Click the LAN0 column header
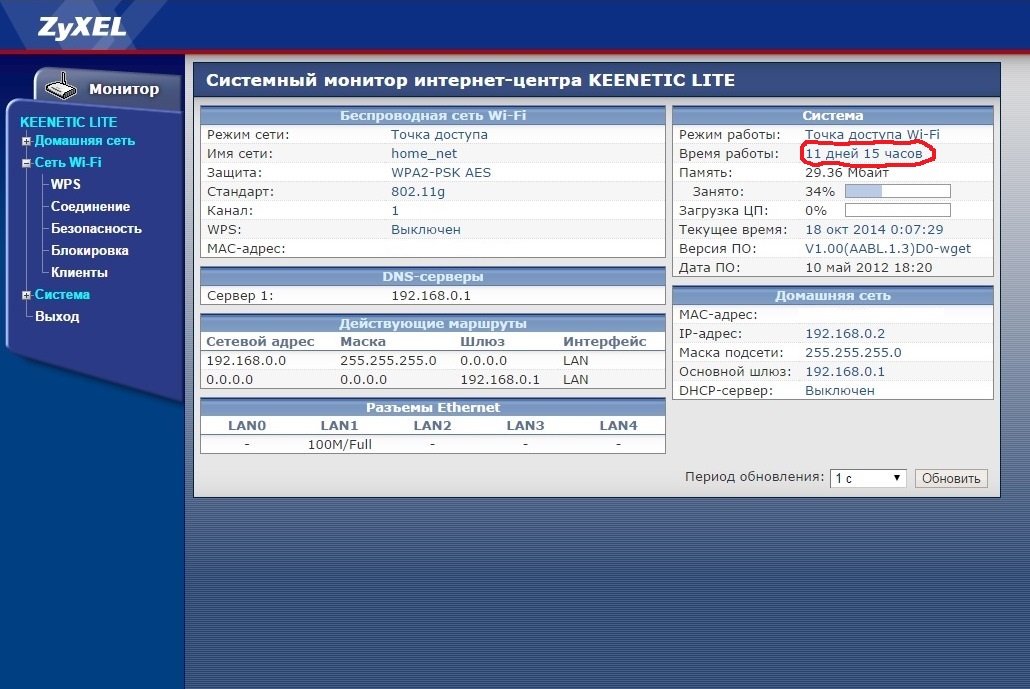Screen dimensions: 1030x689 click(247, 426)
